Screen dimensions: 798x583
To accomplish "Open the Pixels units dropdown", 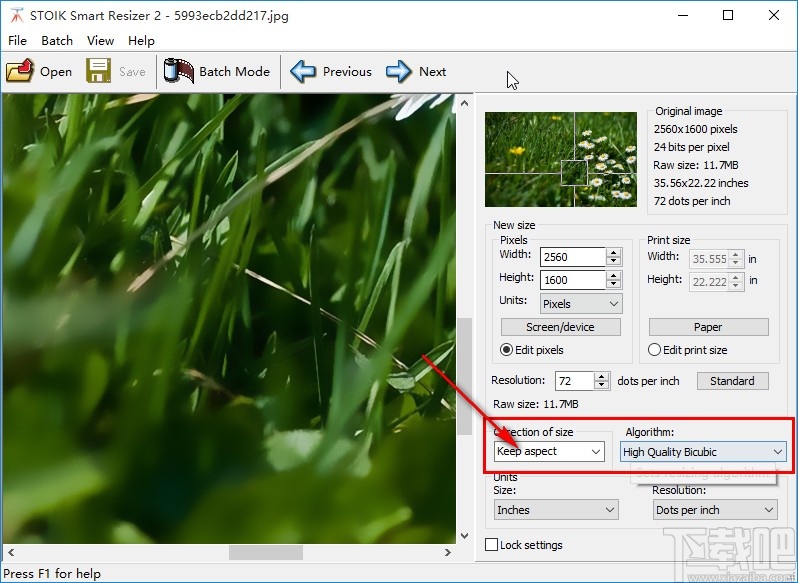I will (x=581, y=304).
